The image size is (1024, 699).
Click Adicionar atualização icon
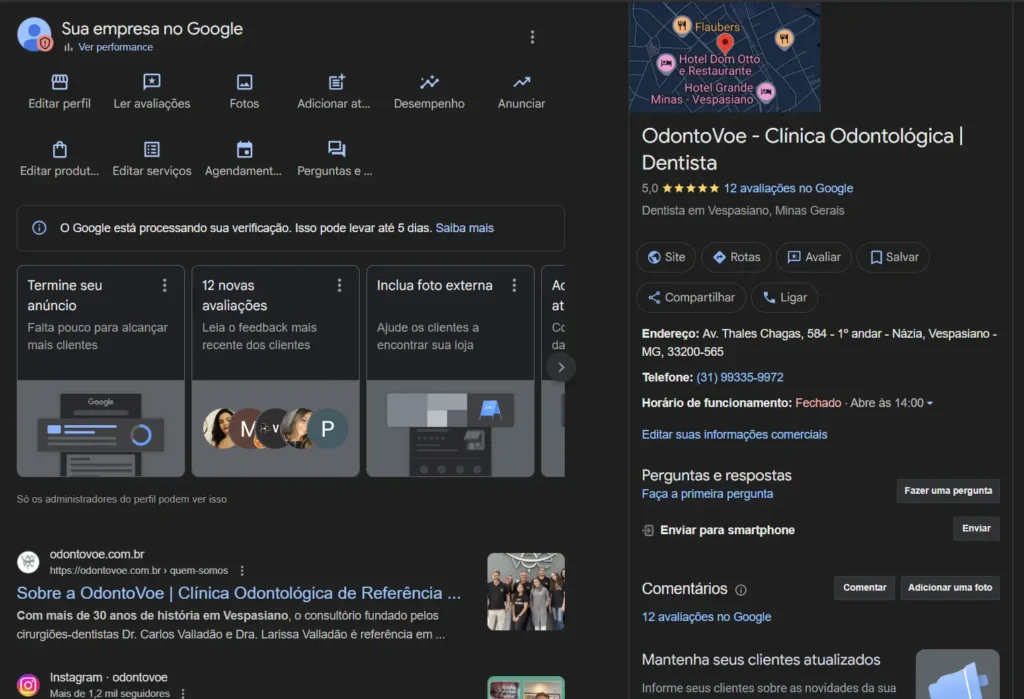(336, 82)
